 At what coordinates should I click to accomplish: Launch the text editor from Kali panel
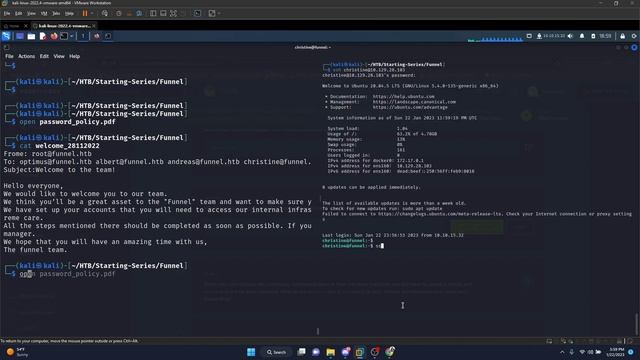click(43, 36)
